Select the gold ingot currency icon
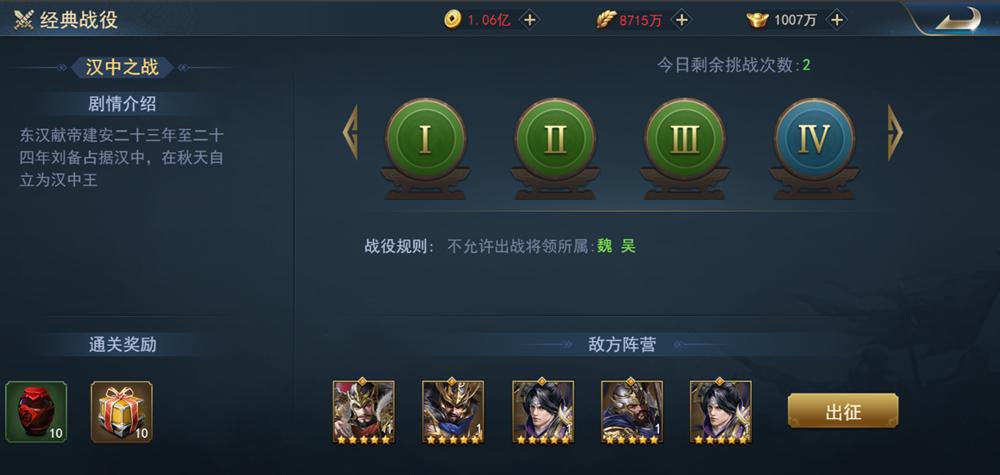The width and height of the screenshot is (1000, 475). click(758, 20)
